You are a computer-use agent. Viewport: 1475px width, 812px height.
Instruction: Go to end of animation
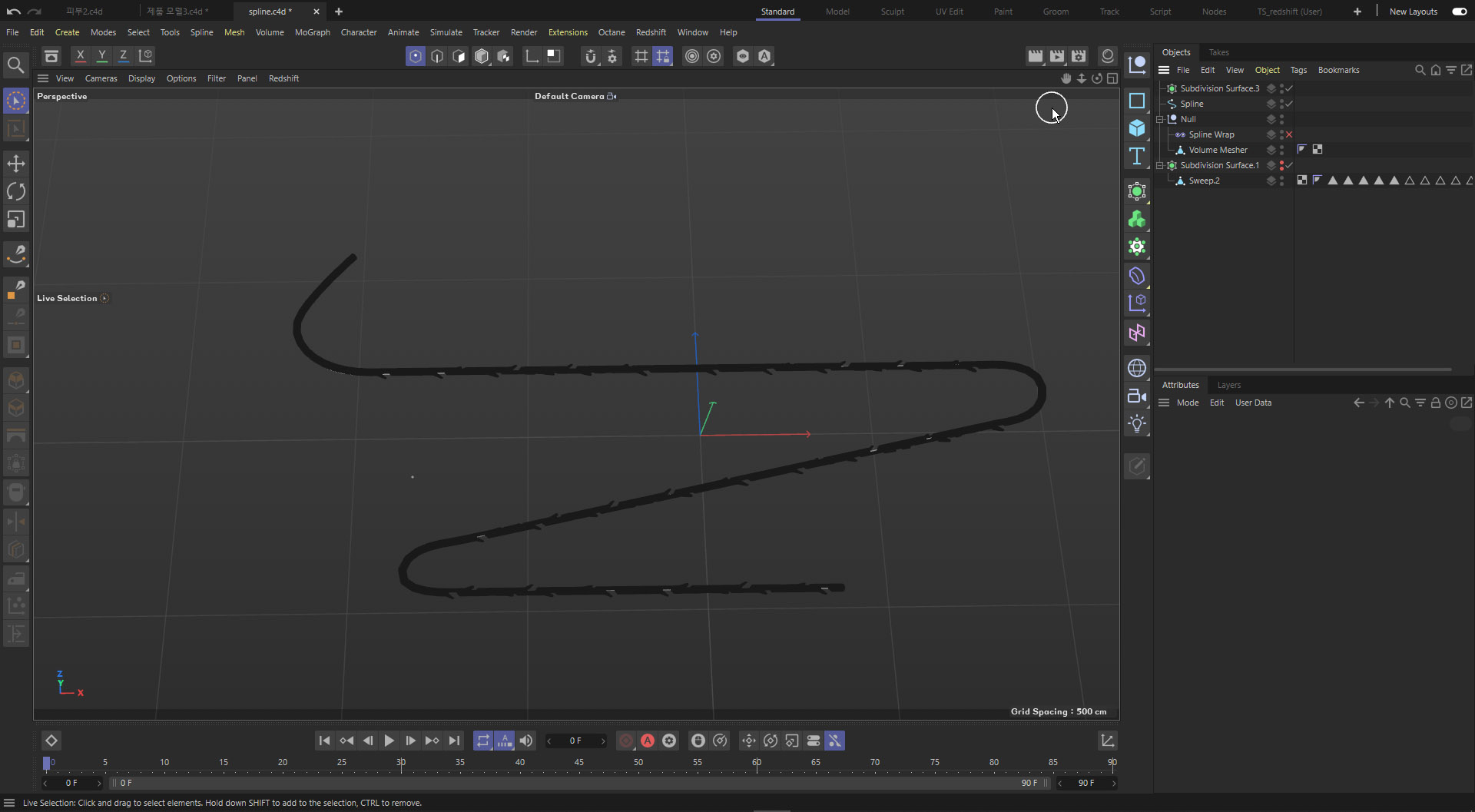[454, 741]
